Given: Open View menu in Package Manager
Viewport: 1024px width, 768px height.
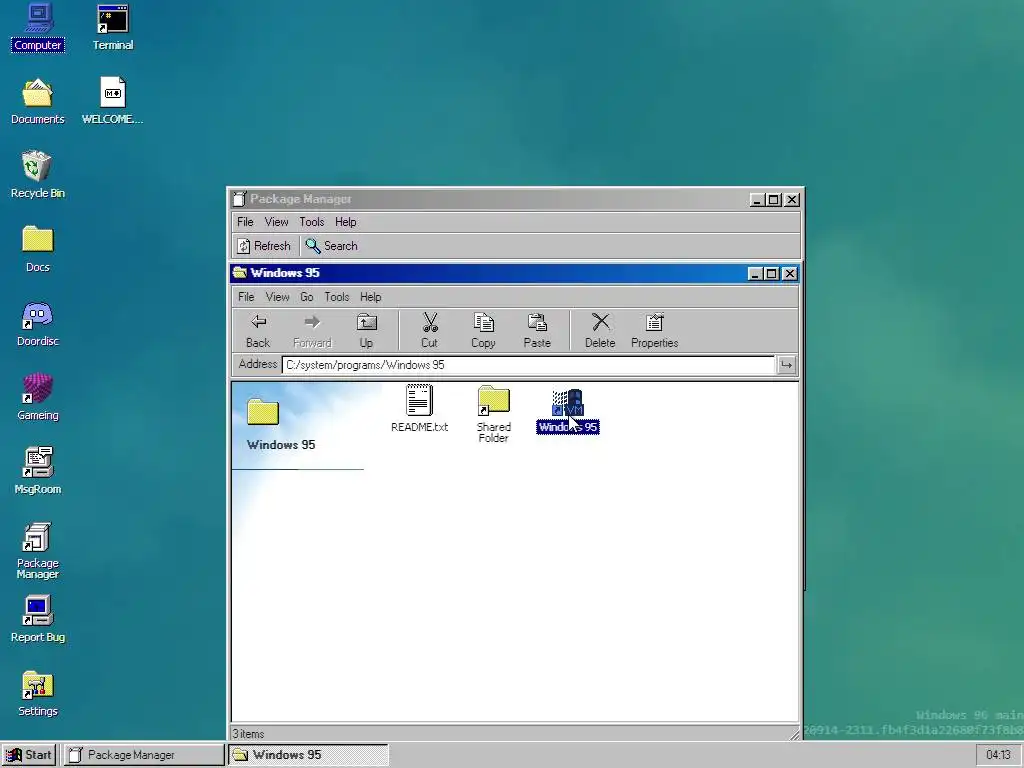Looking at the screenshot, I should click(x=276, y=222).
